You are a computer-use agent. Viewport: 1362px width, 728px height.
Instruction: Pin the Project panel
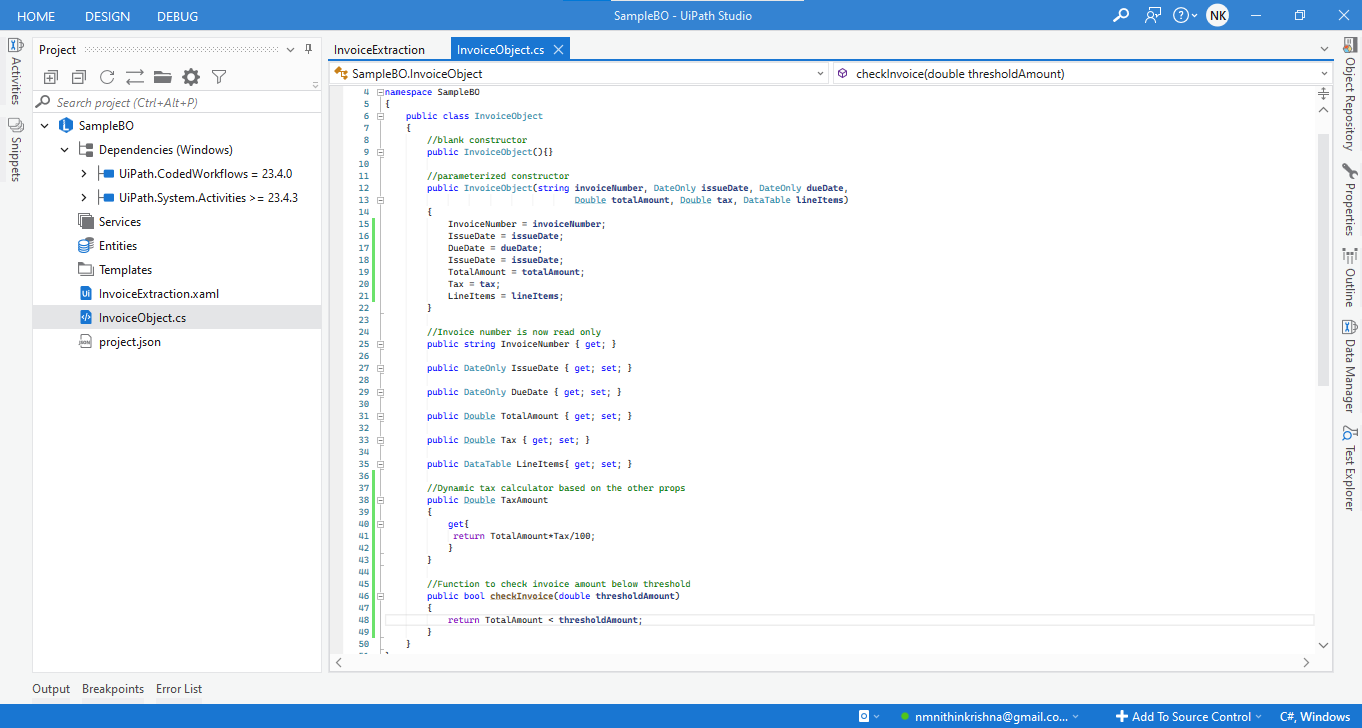[x=309, y=49]
